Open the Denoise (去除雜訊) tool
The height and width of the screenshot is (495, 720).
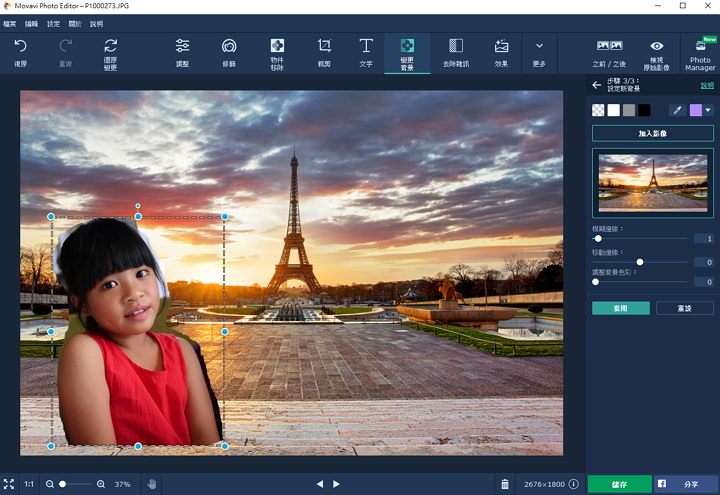coord(456,45)
